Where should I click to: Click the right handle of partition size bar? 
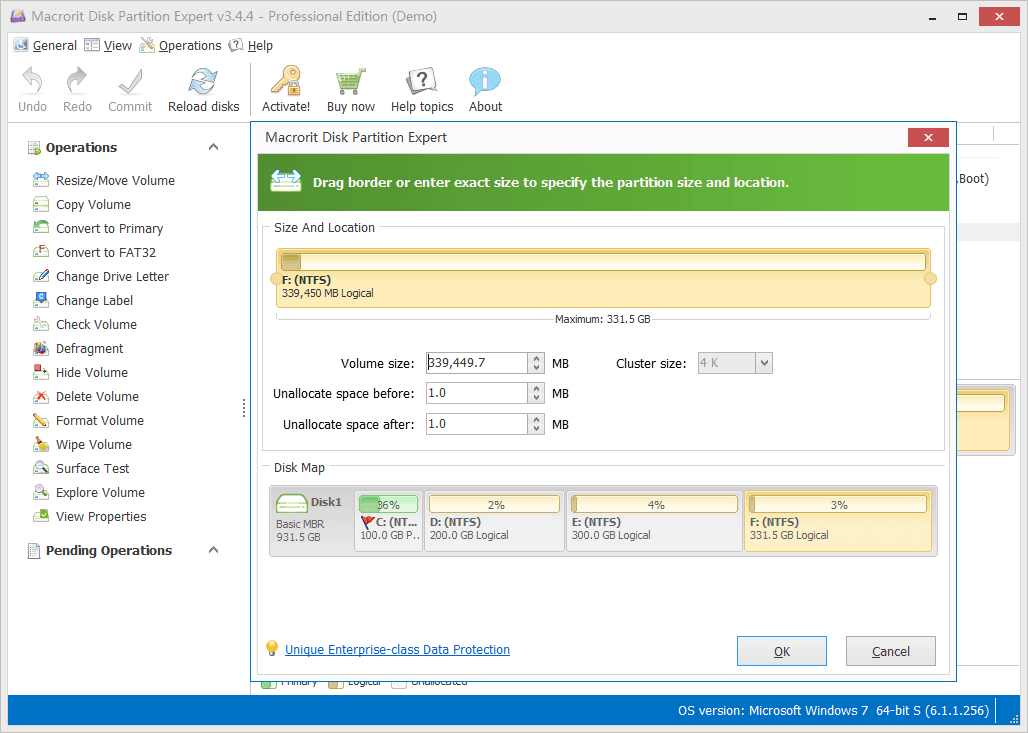pos(930,278)
